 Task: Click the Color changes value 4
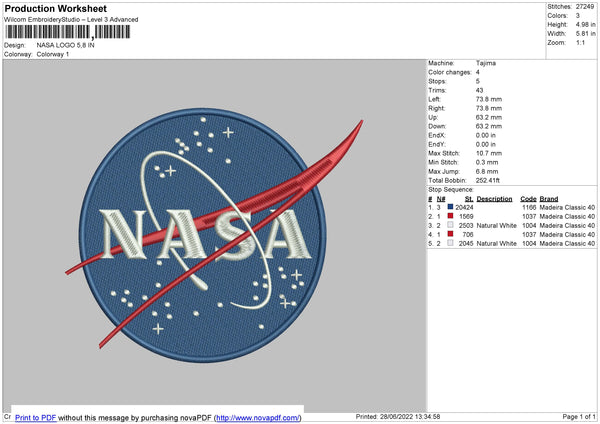(478, 72)
